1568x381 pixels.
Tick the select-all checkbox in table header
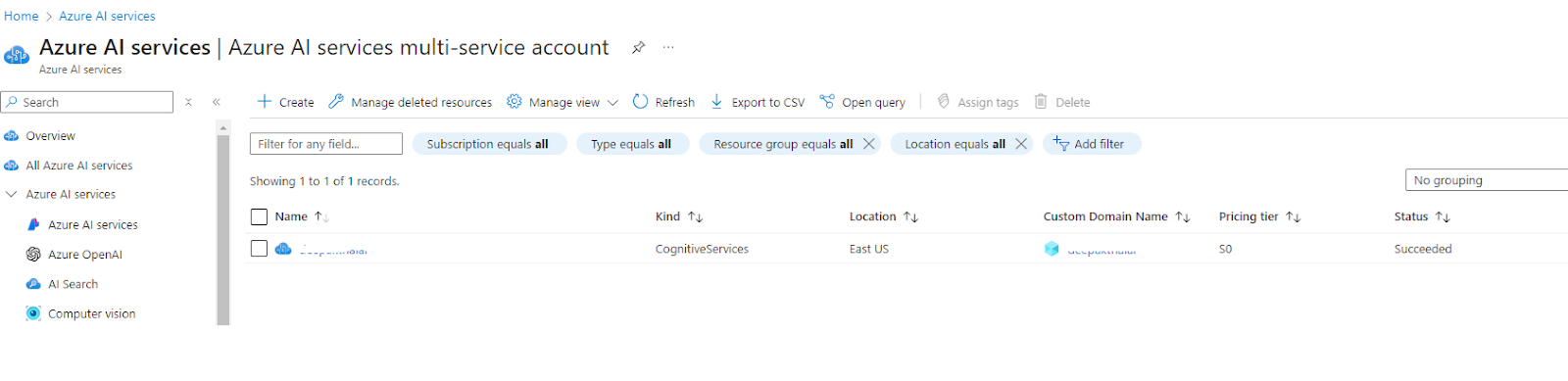pos(259,216)
